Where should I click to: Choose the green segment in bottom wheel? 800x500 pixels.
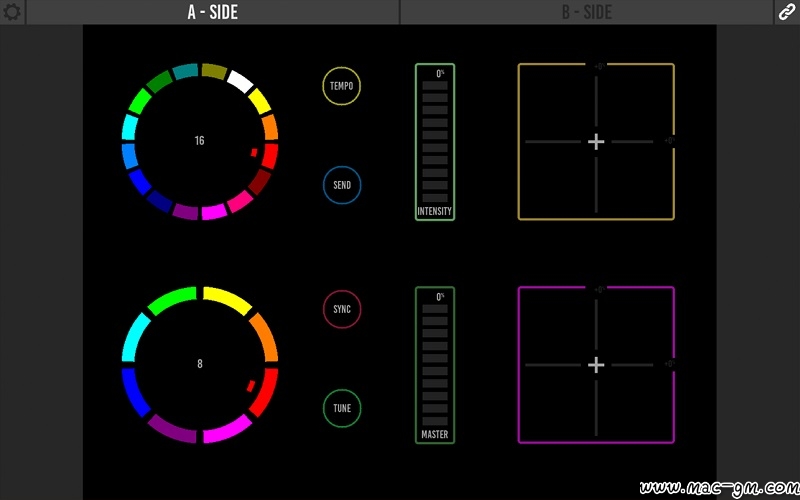point(171,299)
